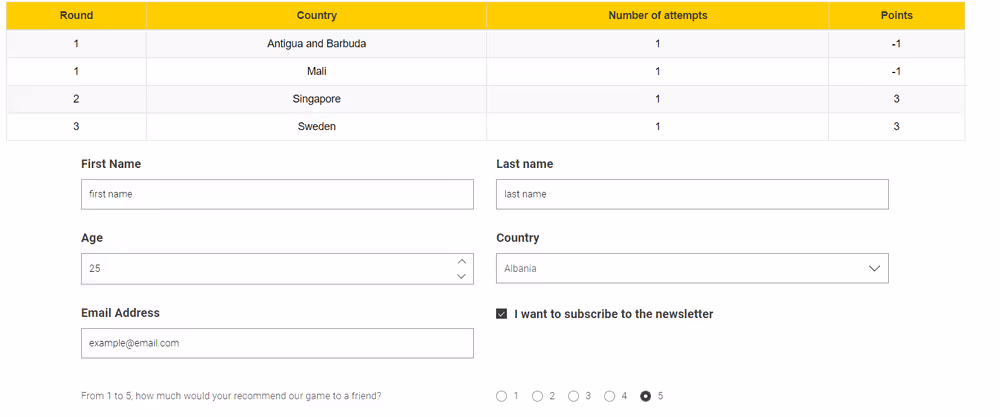Image resolution: width=1000 pixels, height=417 pixels.
Task: Select rating 5 radio button
Action: (646, 396)
